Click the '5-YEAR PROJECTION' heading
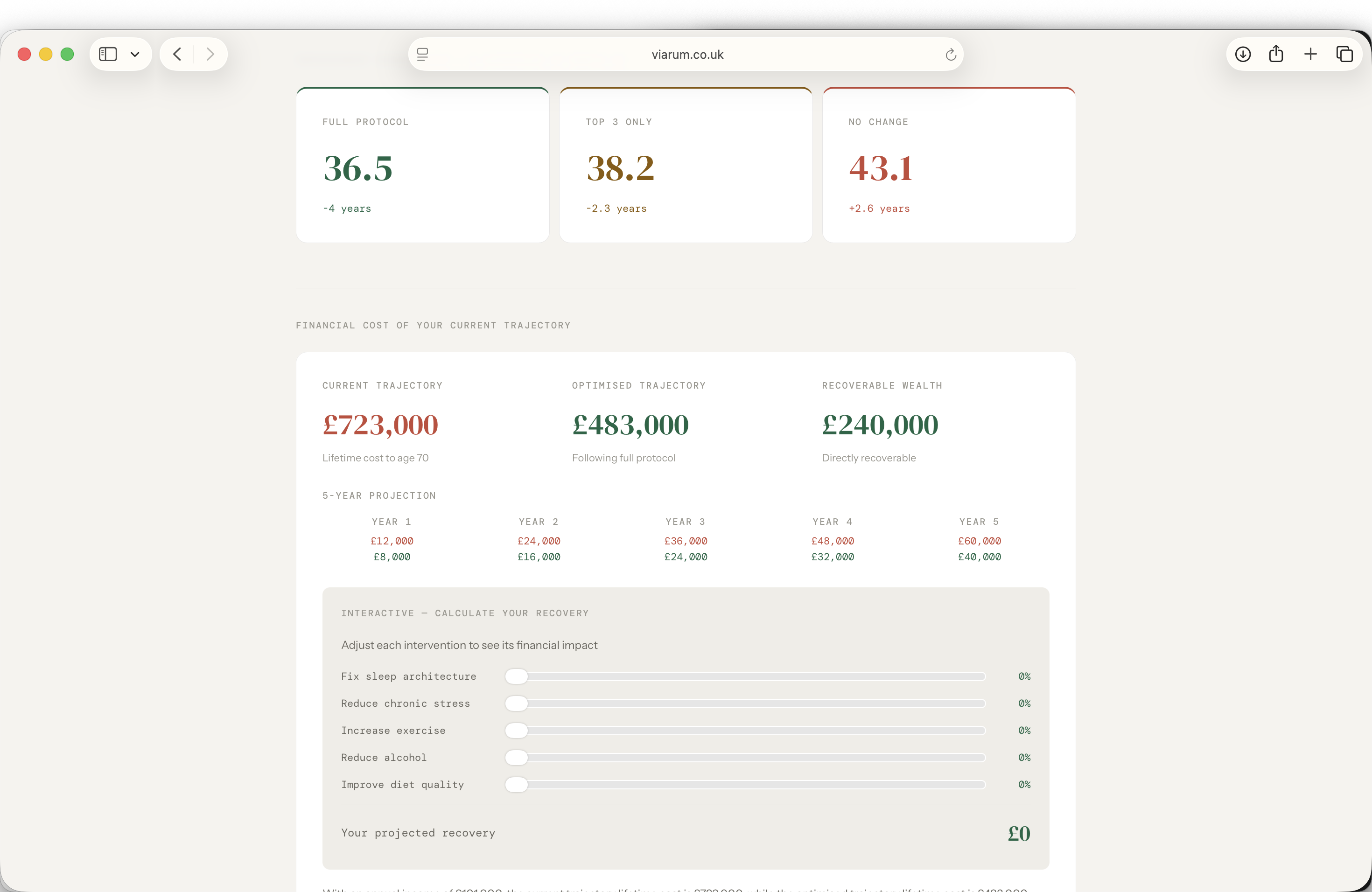Viewport: 1372px width, 892px height. coord(379,495)
